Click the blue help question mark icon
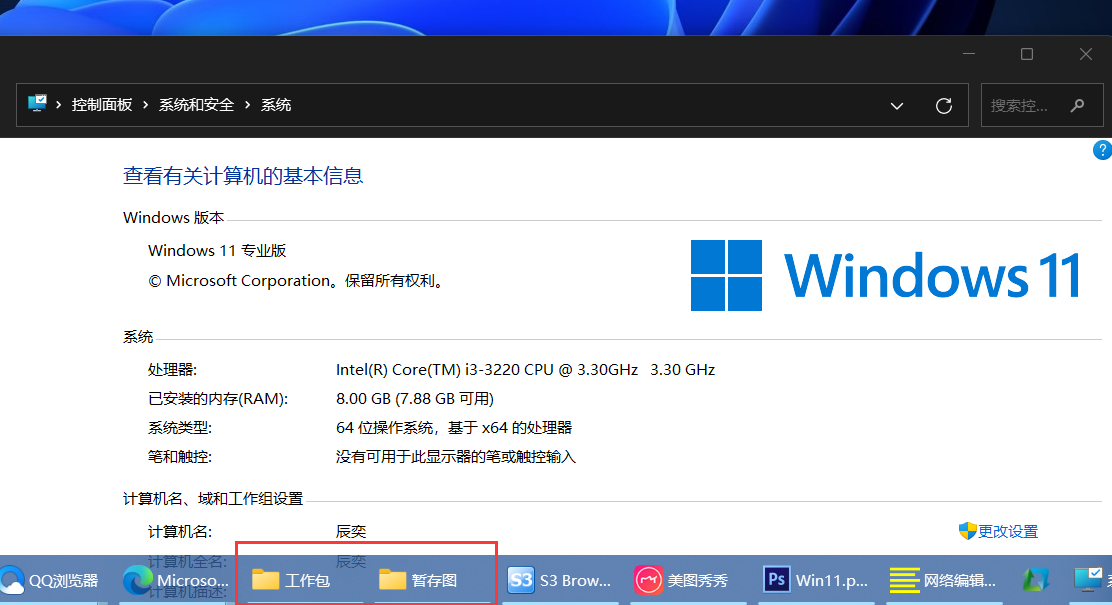The image size is (1112, 605). click(1103, 149)
